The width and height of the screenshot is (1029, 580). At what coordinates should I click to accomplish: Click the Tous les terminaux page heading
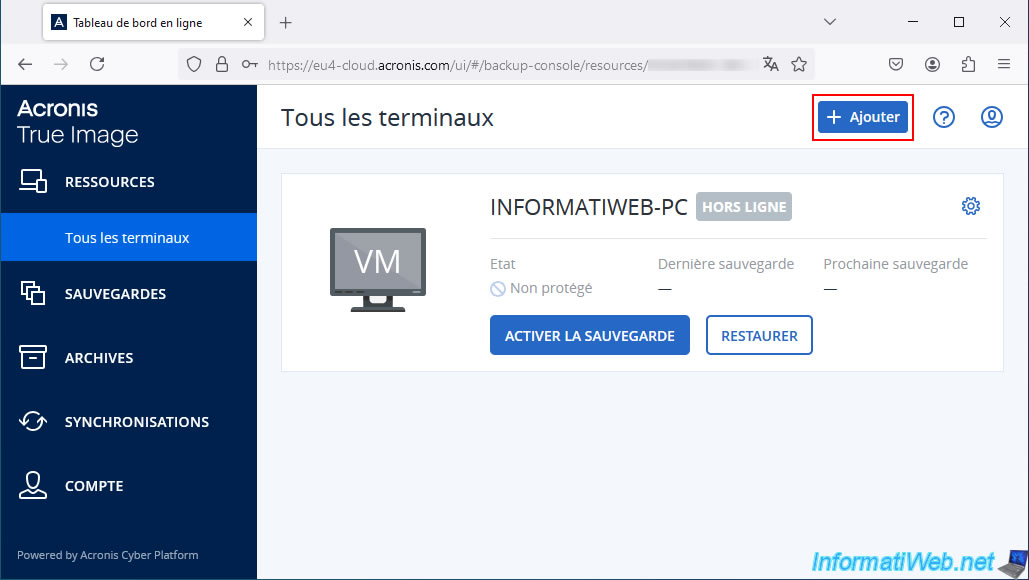point(387,118)
